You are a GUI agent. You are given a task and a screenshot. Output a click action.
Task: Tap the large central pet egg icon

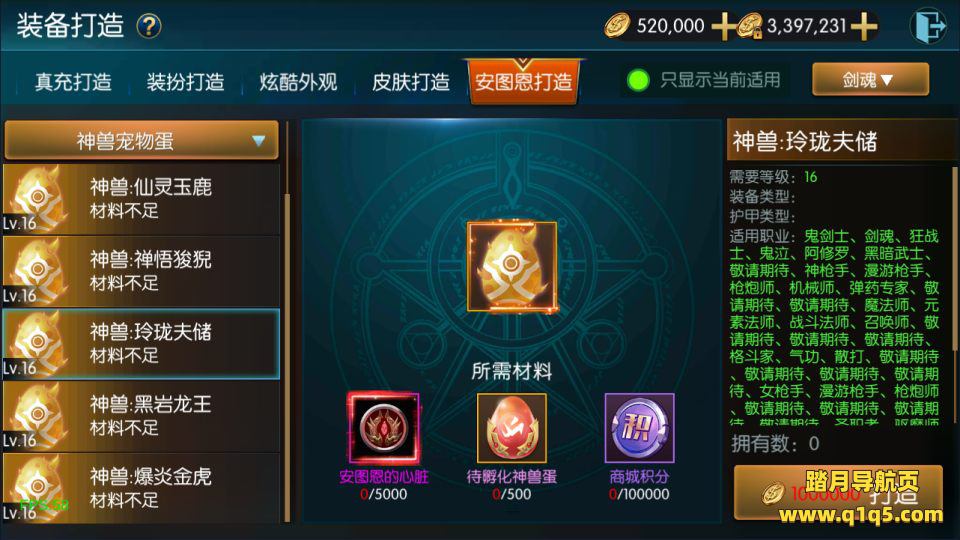[512, 267]
